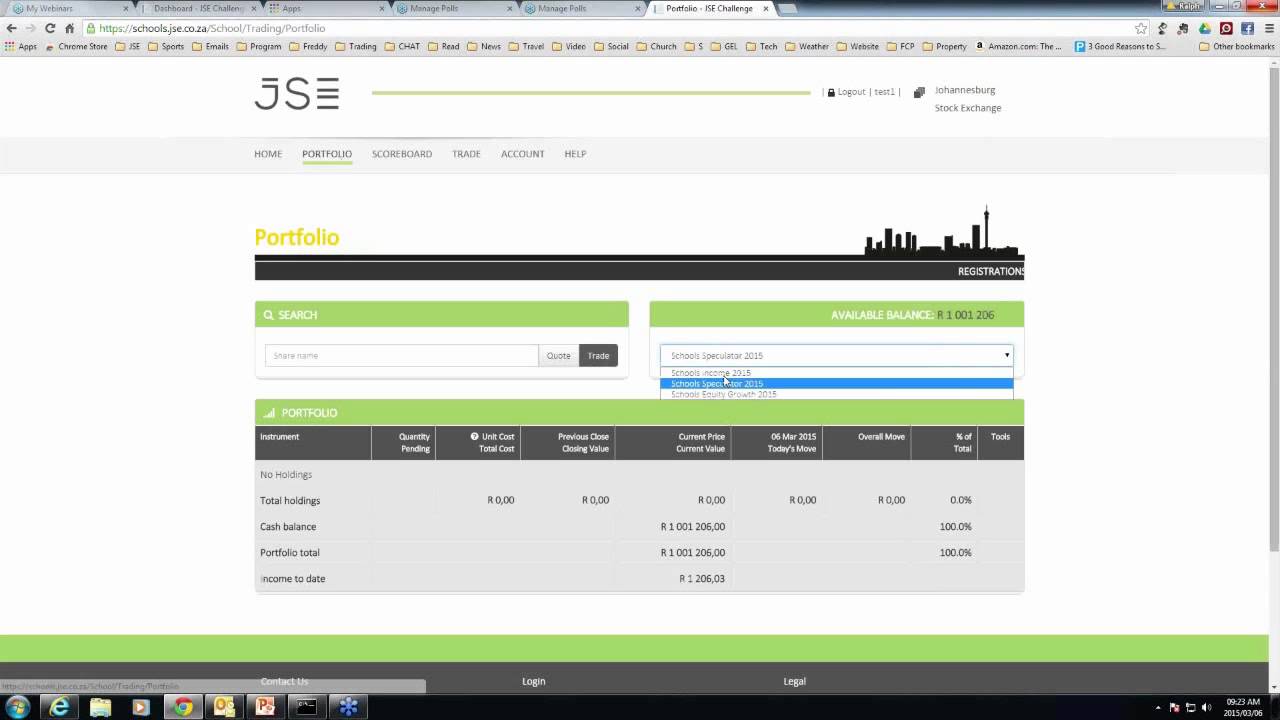Open ACCOUNT navigation item
The image size is (1280, 720).
(523, 154)
